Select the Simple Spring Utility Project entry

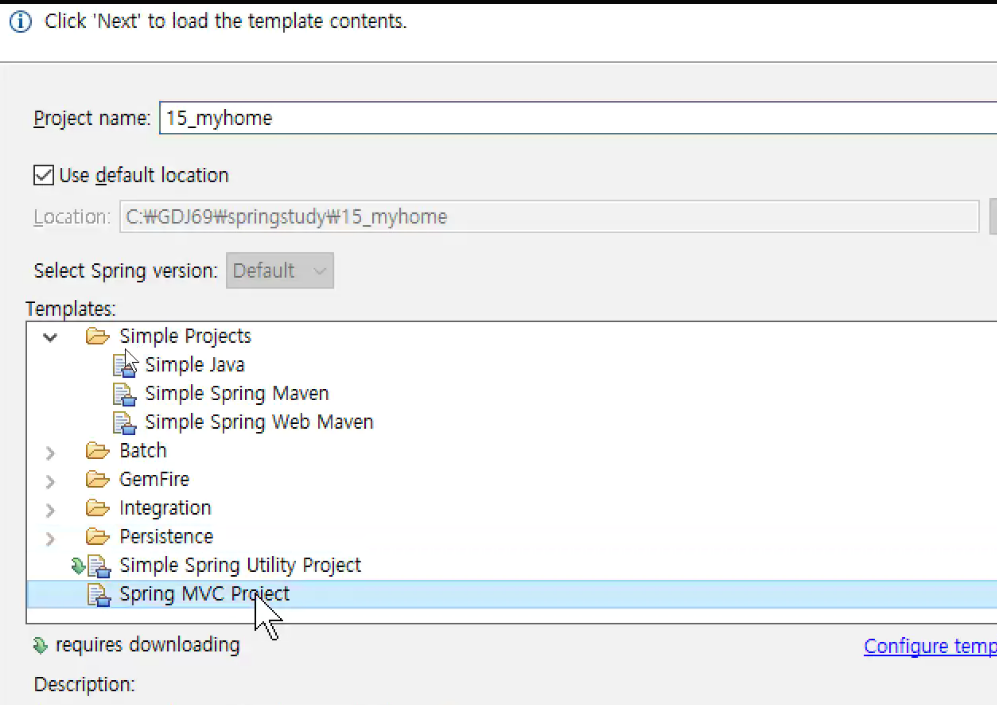pyautogui.click(x=240, y=565)
